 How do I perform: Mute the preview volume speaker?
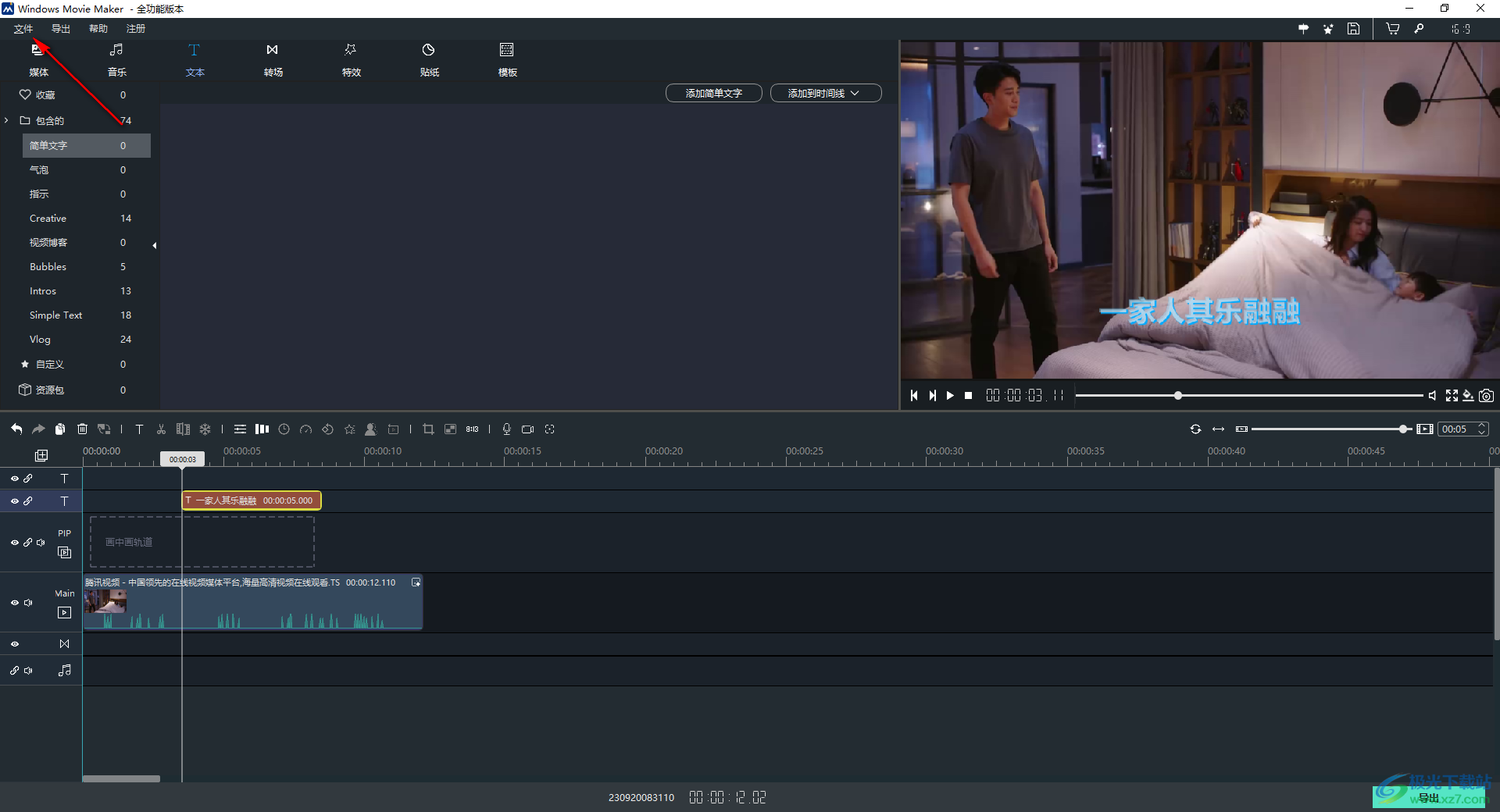1432,396
